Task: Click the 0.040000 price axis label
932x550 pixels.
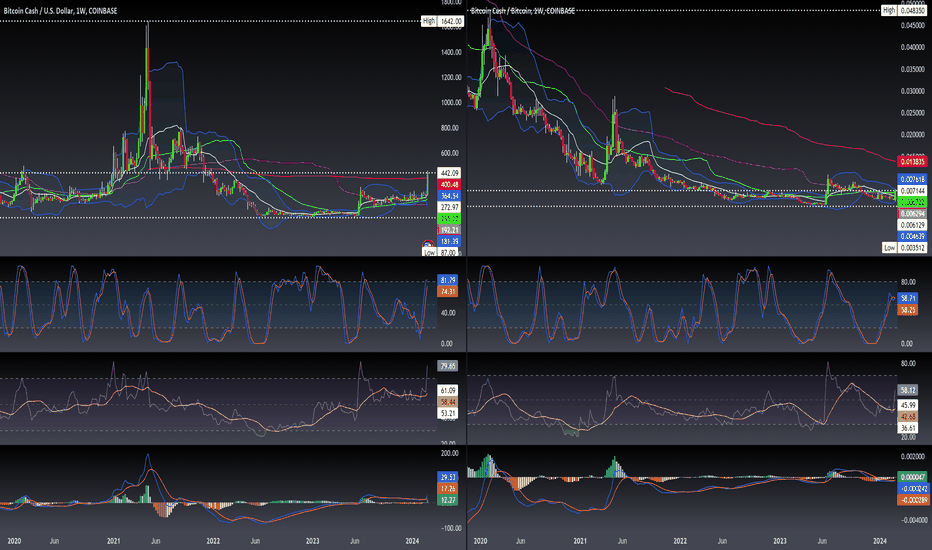Action: point(912,48)
